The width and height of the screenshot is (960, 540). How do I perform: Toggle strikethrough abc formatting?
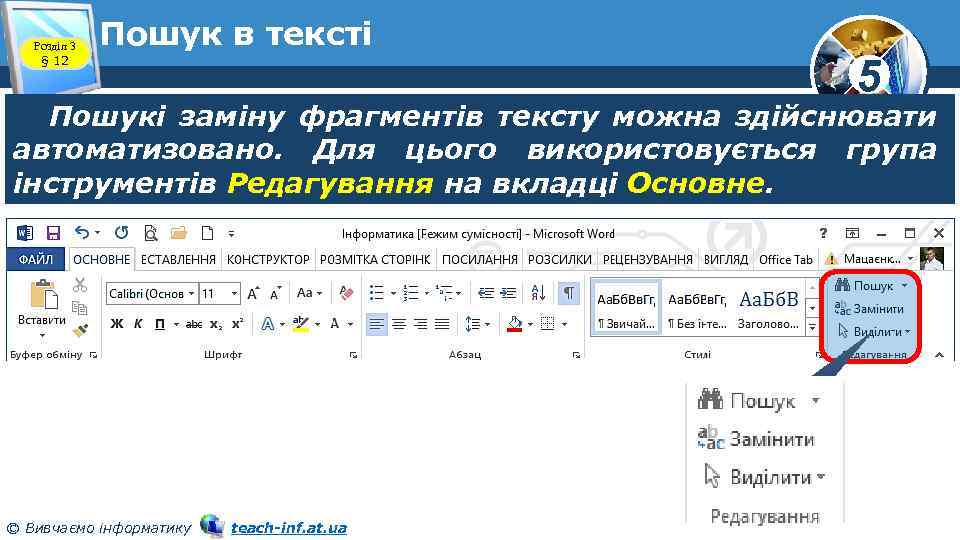point(194,324)
